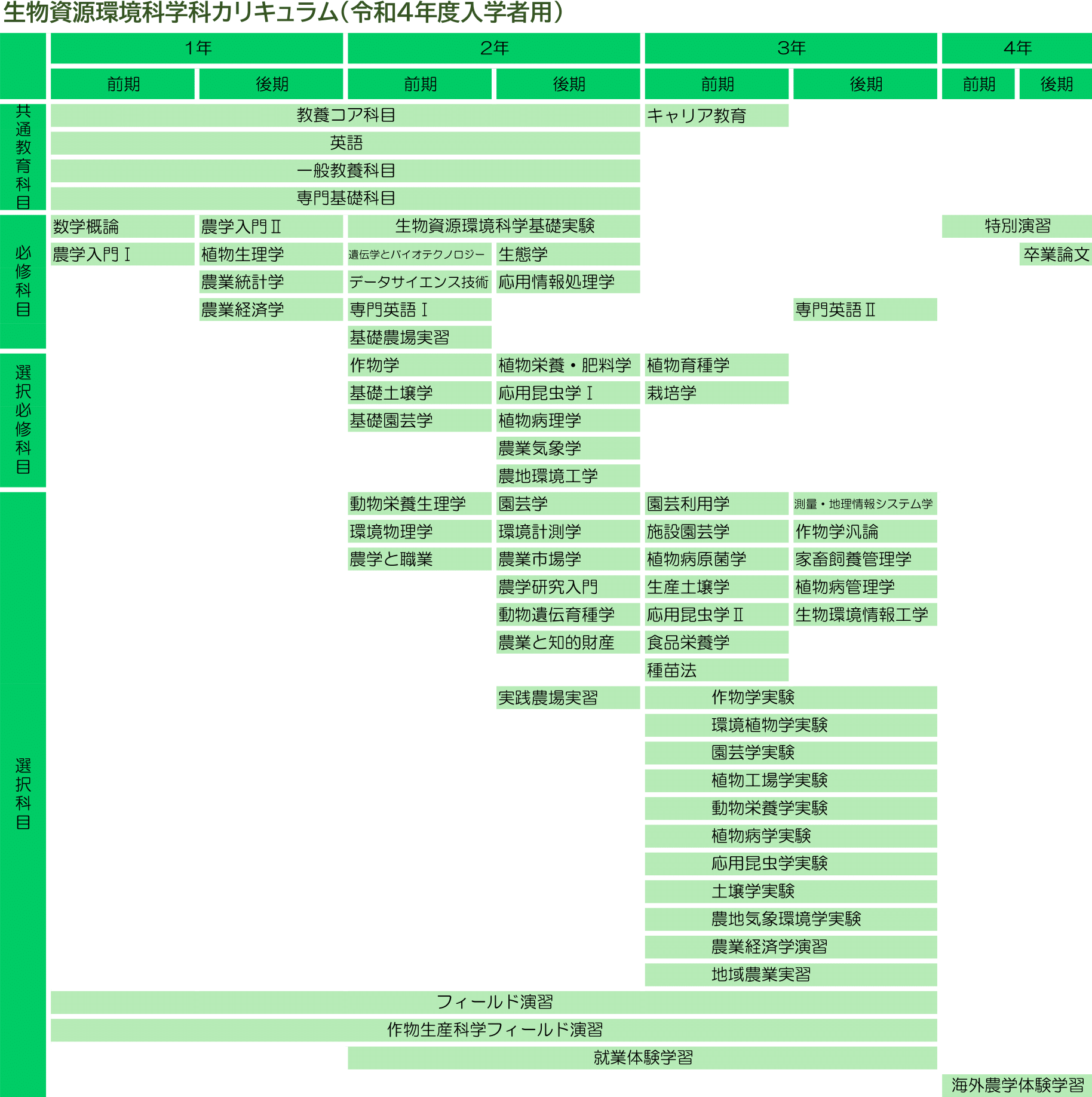Click the 専門英語Ⅱ cell

coord(865,310)
